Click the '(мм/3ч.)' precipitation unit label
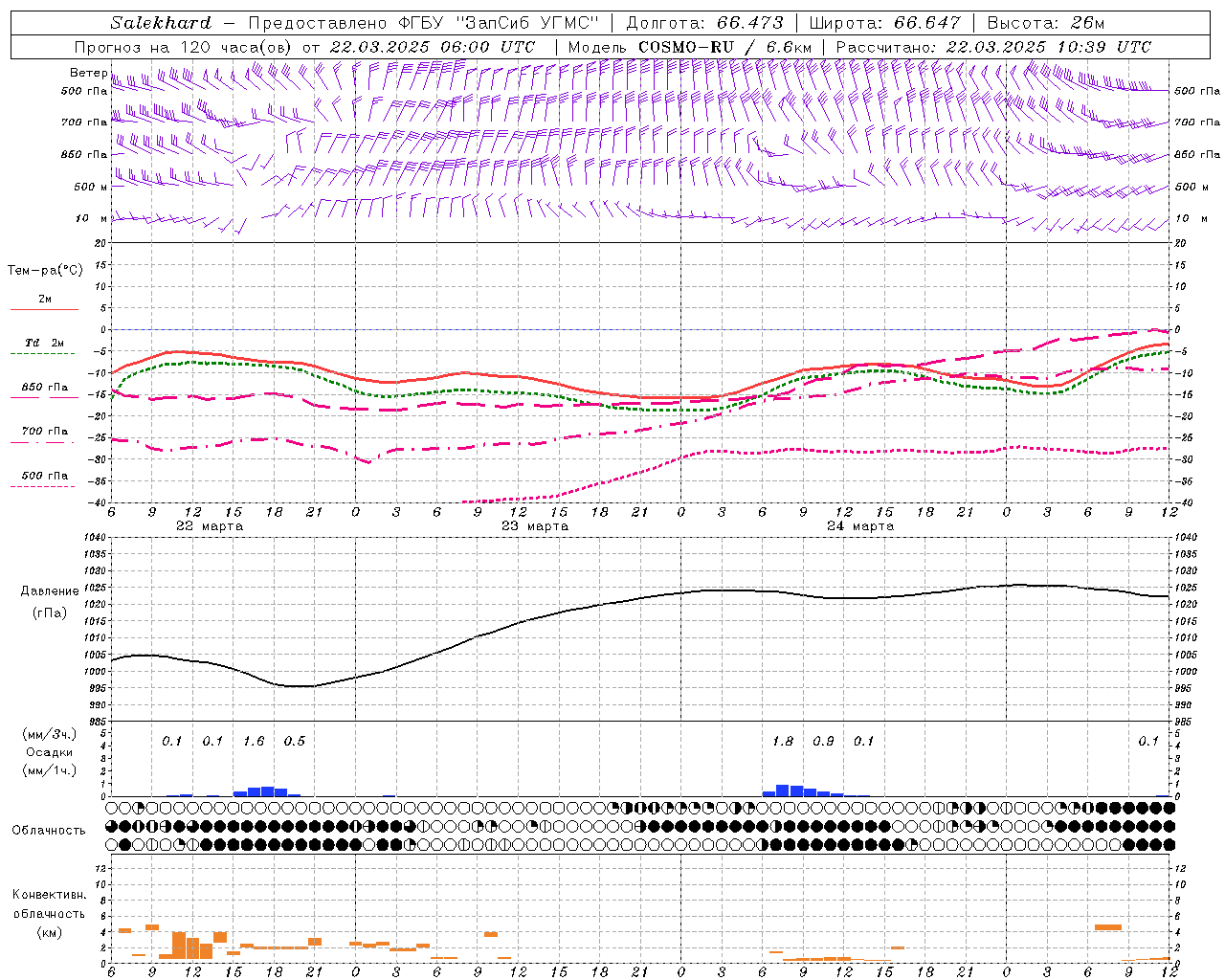1225x980 pixels. pos(49,735)
